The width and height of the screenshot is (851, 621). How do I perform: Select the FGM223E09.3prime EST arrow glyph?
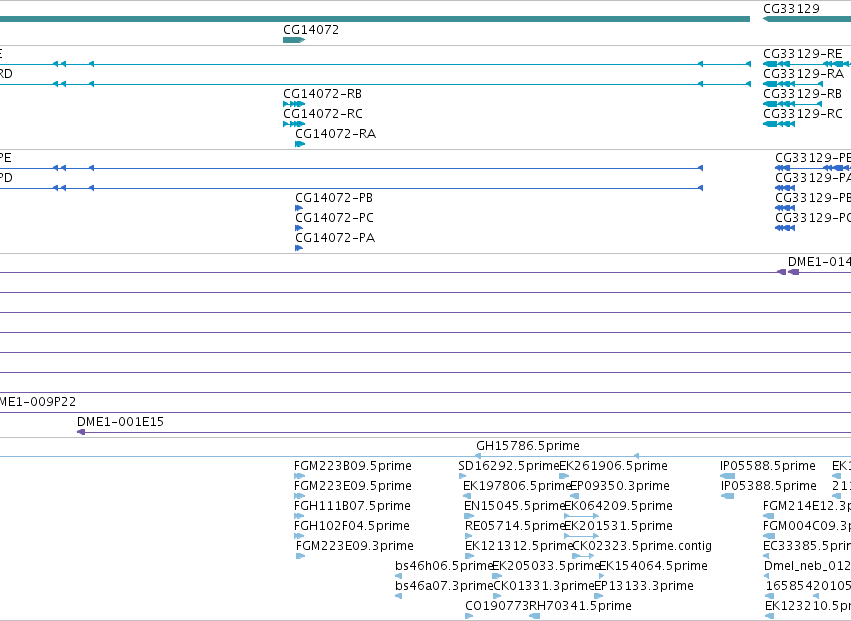[301, 556]
